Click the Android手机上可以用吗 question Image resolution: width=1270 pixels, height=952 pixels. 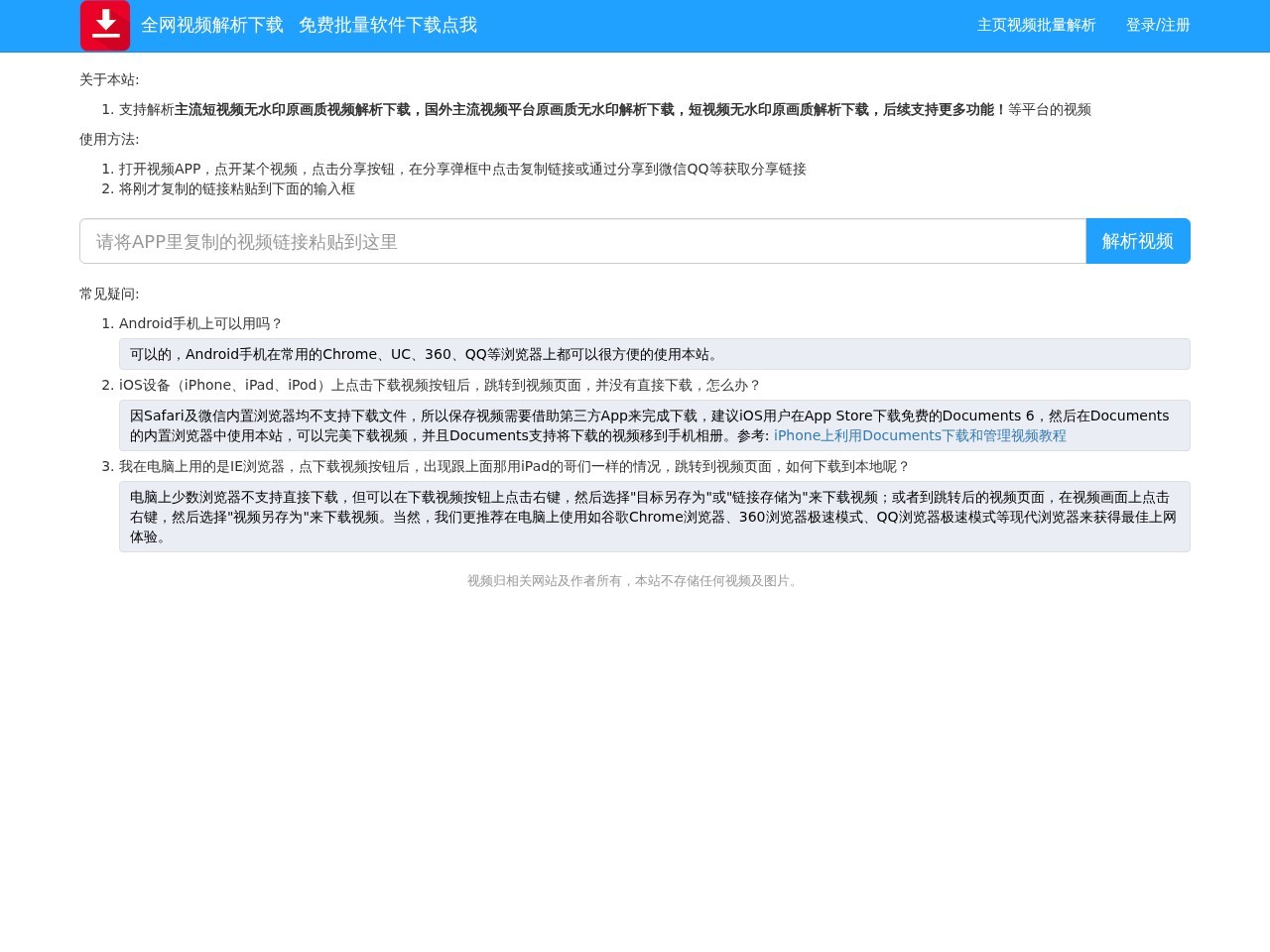pyautogui.click(x=200, y=323)
